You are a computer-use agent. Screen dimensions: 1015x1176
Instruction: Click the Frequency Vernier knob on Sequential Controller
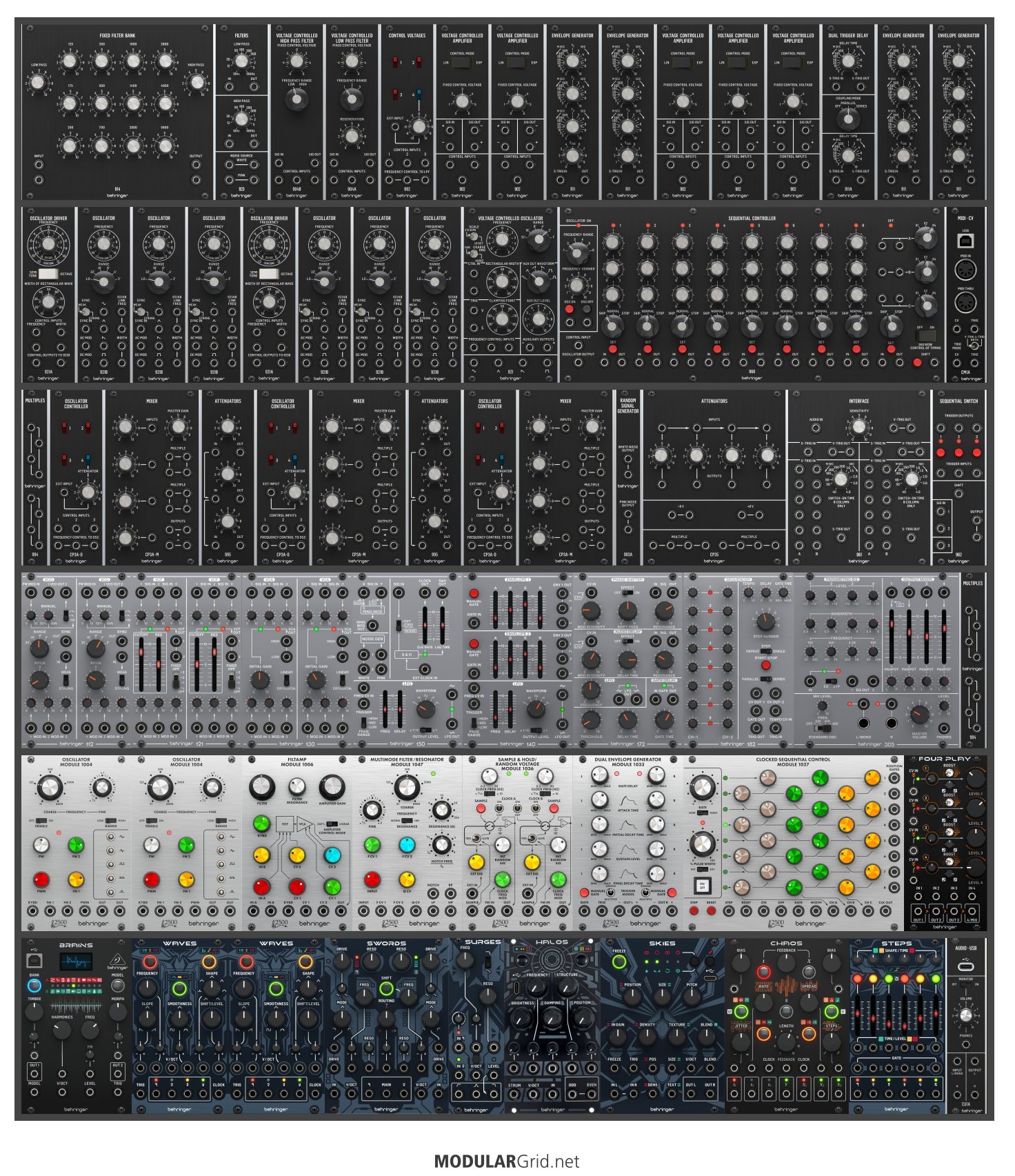coord(576,286)
